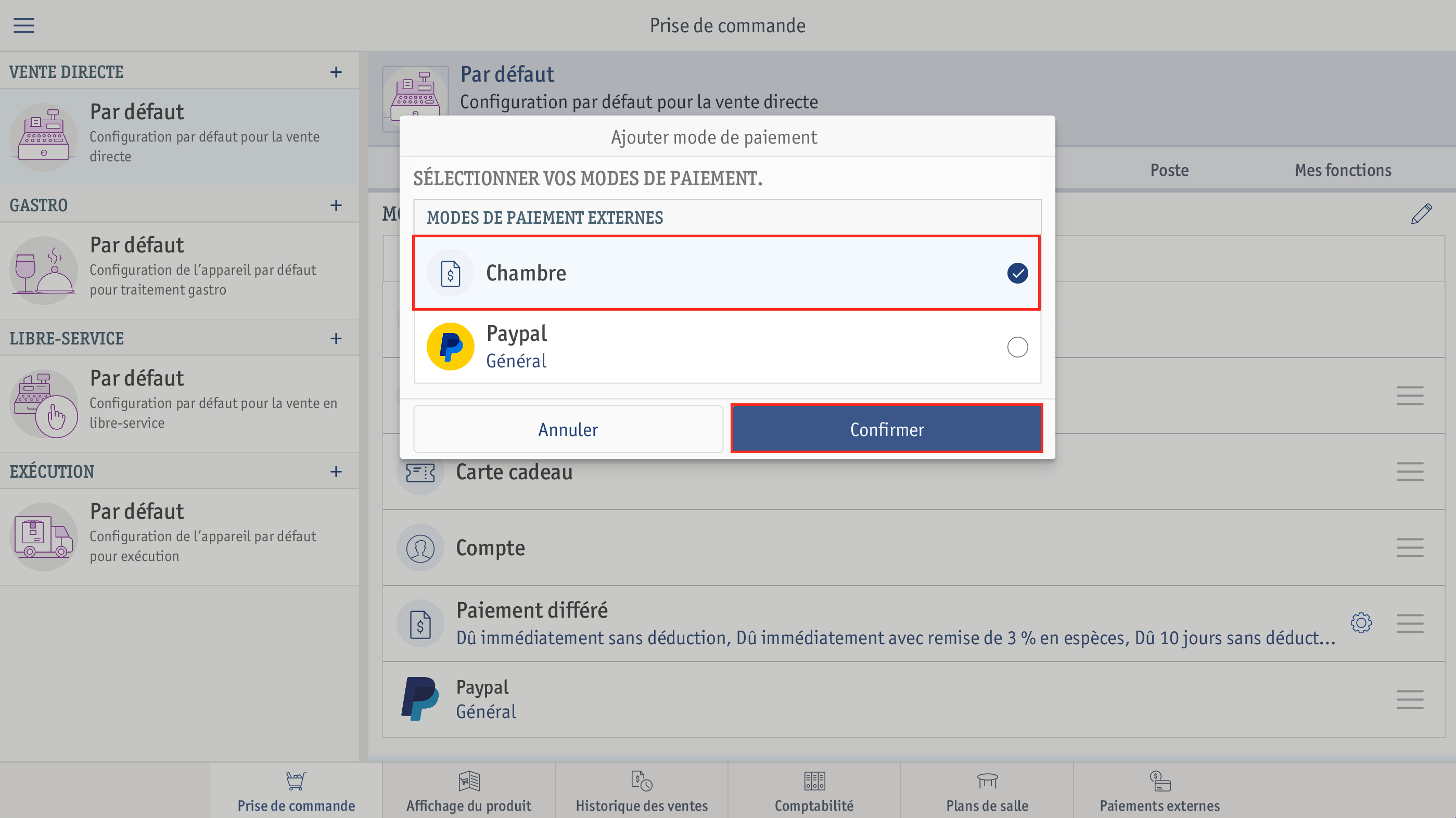Click the Compte user icon
Viewport: 1456px width, 818px height.
tap(420, 548)
